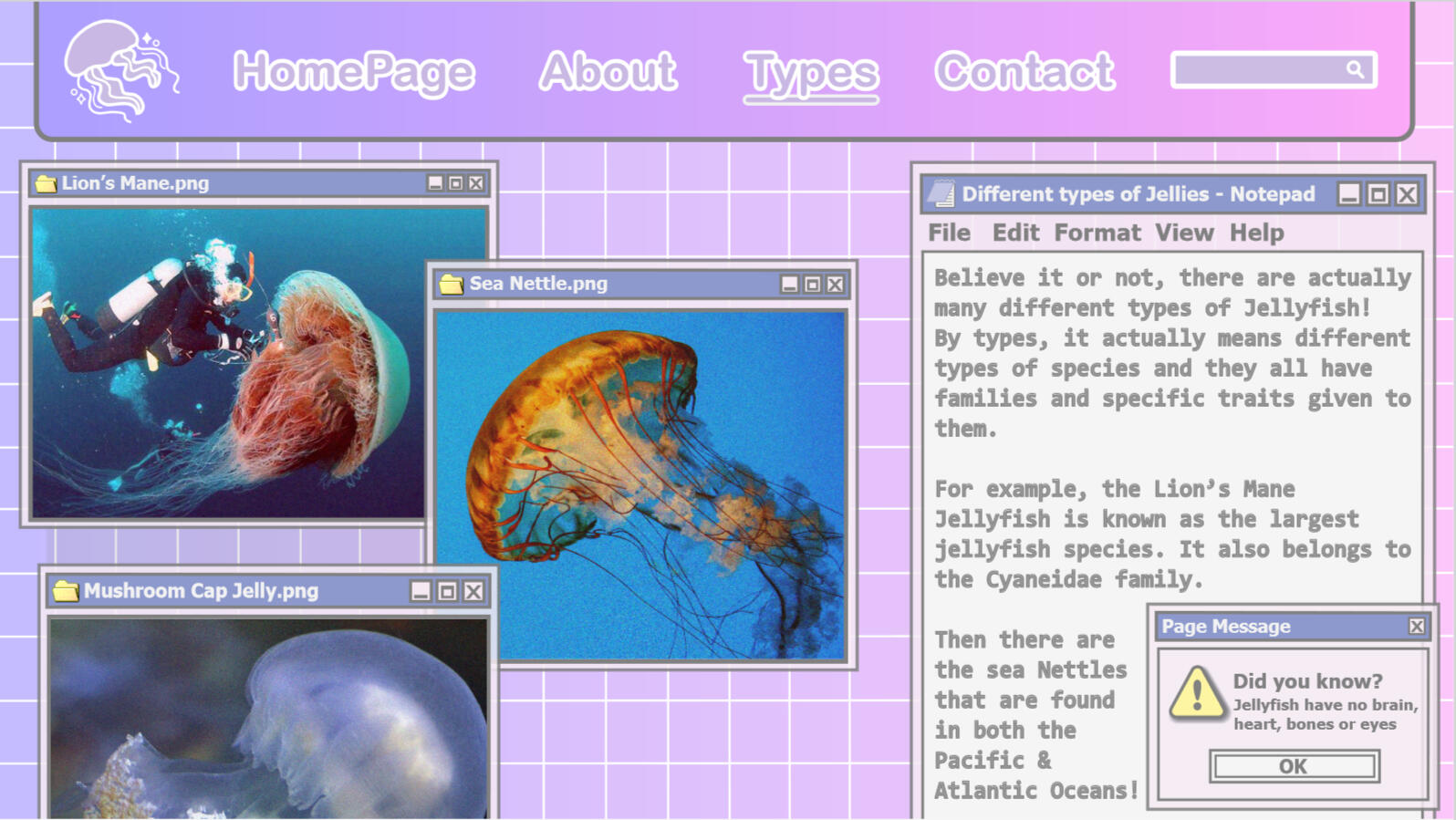Minimize the Mushroom Cap Jelly.png window

click(421, 591)
